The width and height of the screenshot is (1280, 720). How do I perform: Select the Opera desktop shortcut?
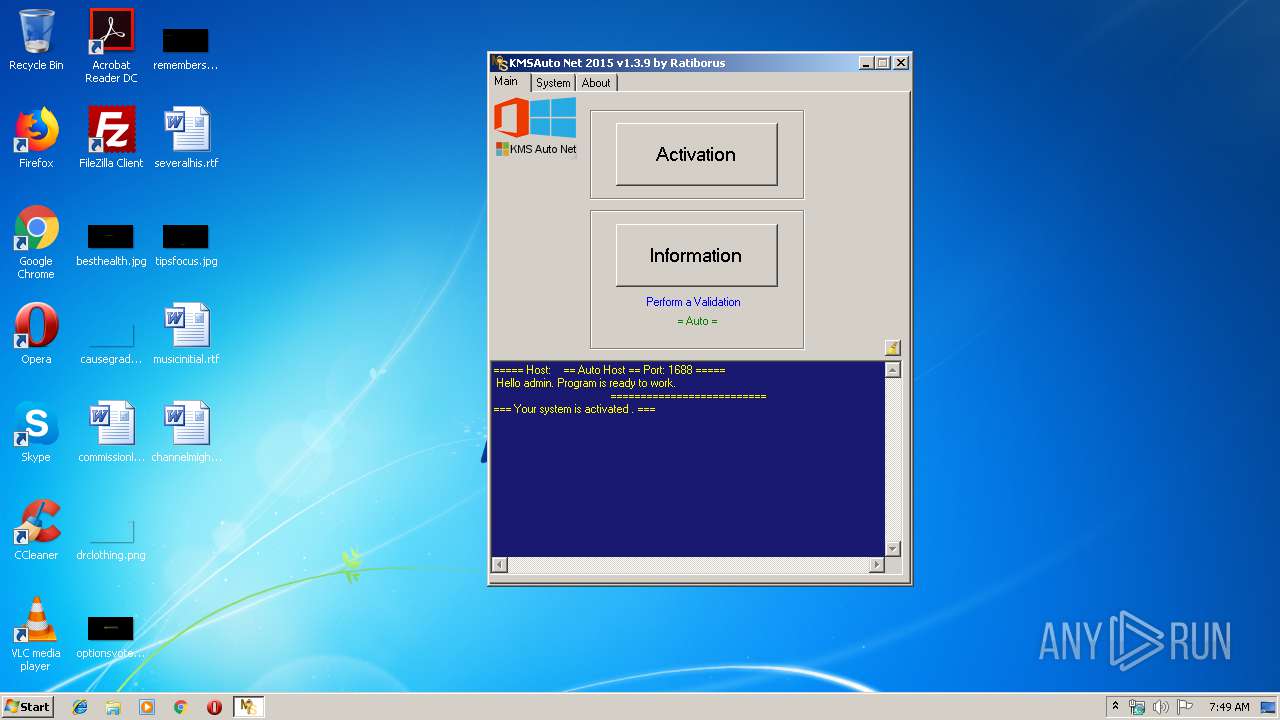(36, 334)
